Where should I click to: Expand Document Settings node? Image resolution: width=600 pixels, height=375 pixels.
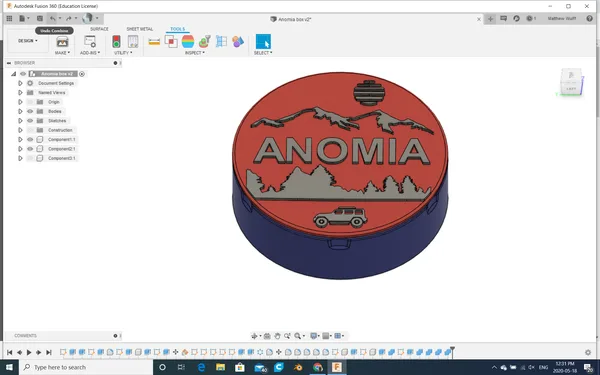[20, 83]
